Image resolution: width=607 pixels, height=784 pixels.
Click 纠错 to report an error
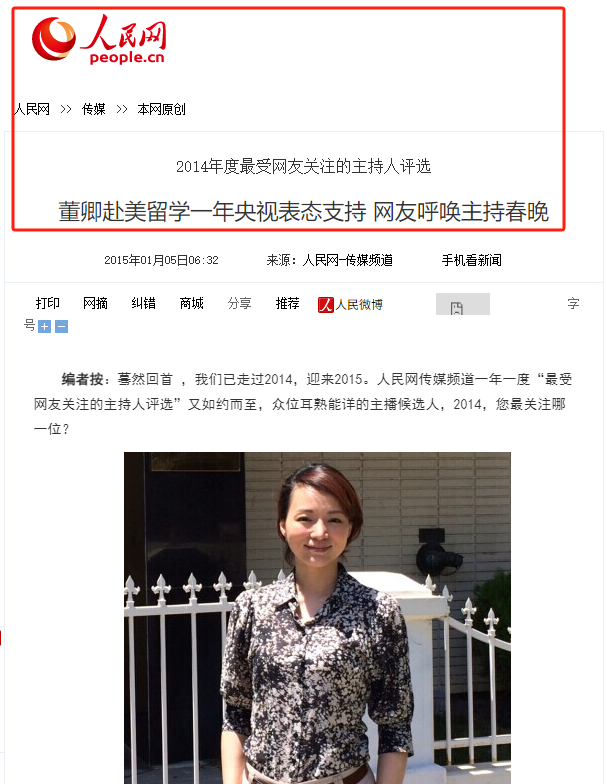[x=144, y=303]
